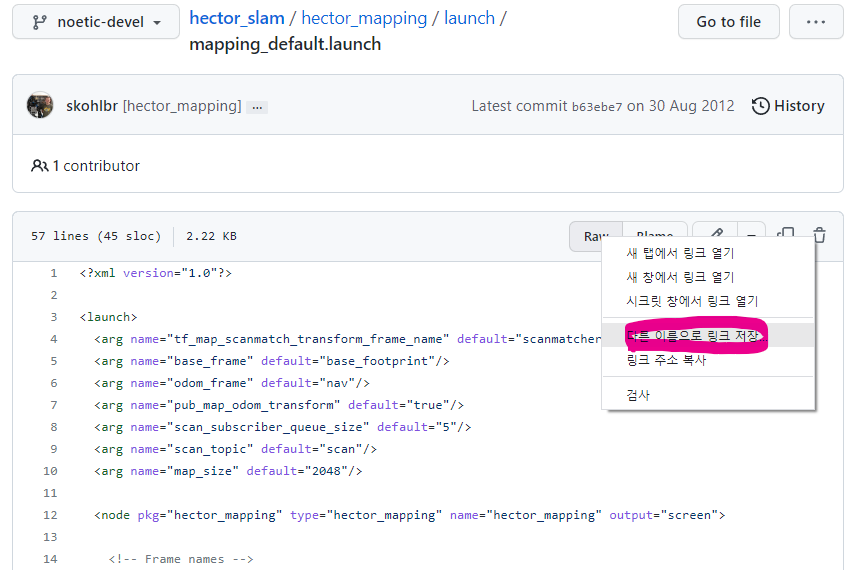
Task: Navigate to the launch folder breadcrumb
Action: tap(469, 18)
